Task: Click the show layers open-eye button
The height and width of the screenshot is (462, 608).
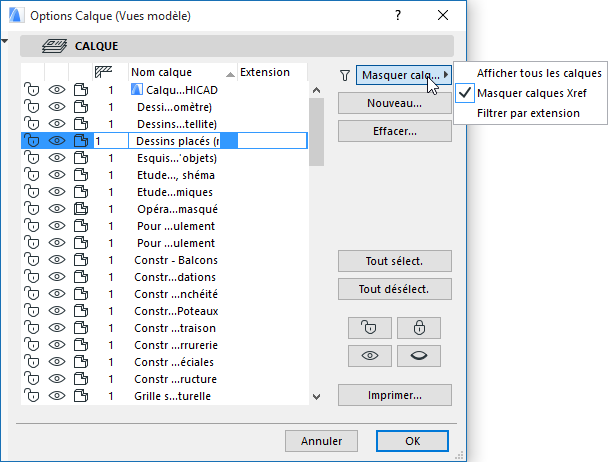Action: 370,355
